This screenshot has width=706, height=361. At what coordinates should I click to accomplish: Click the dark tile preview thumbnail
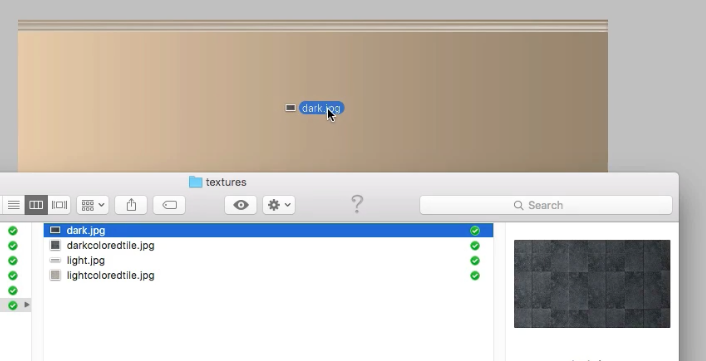(x=592, y=284)
